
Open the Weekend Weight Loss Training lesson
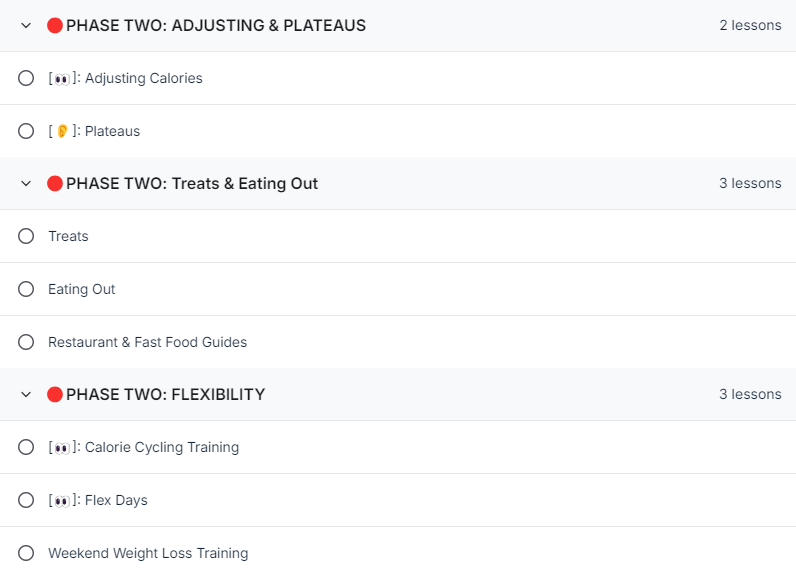click(x=148, y=553)
